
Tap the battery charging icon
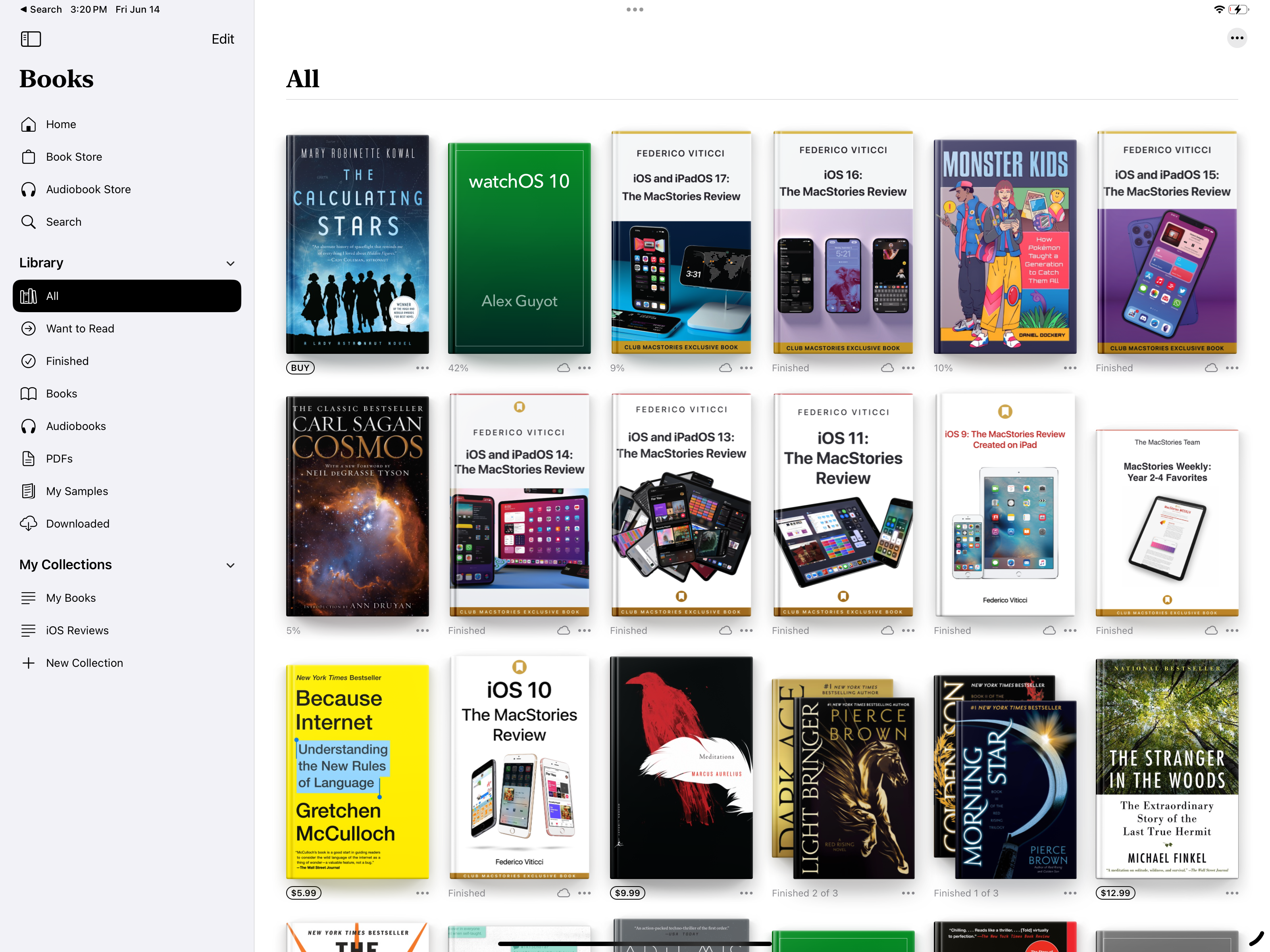coord(1238,9)
